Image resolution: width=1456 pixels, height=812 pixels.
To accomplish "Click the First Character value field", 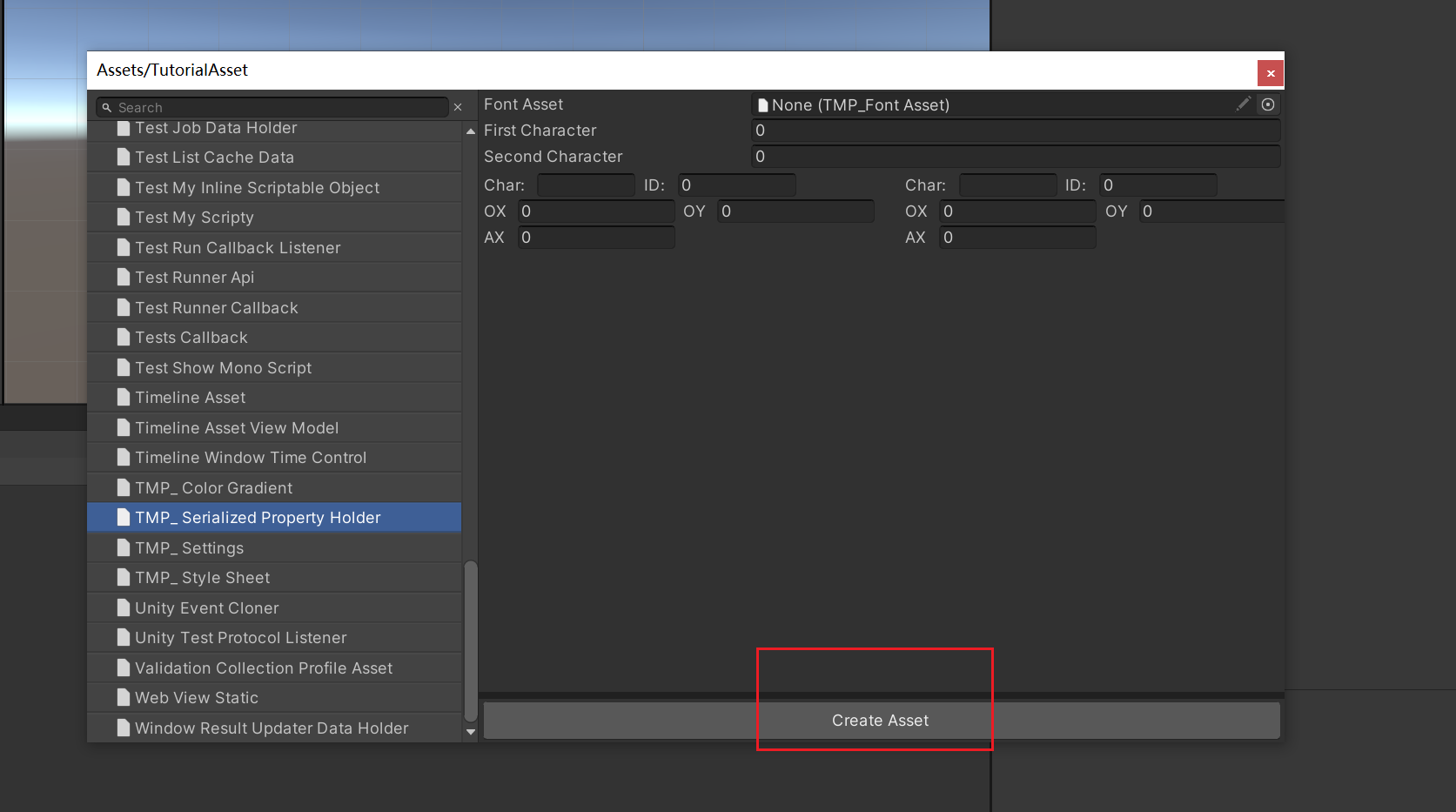I will [x=1016, y=131].
